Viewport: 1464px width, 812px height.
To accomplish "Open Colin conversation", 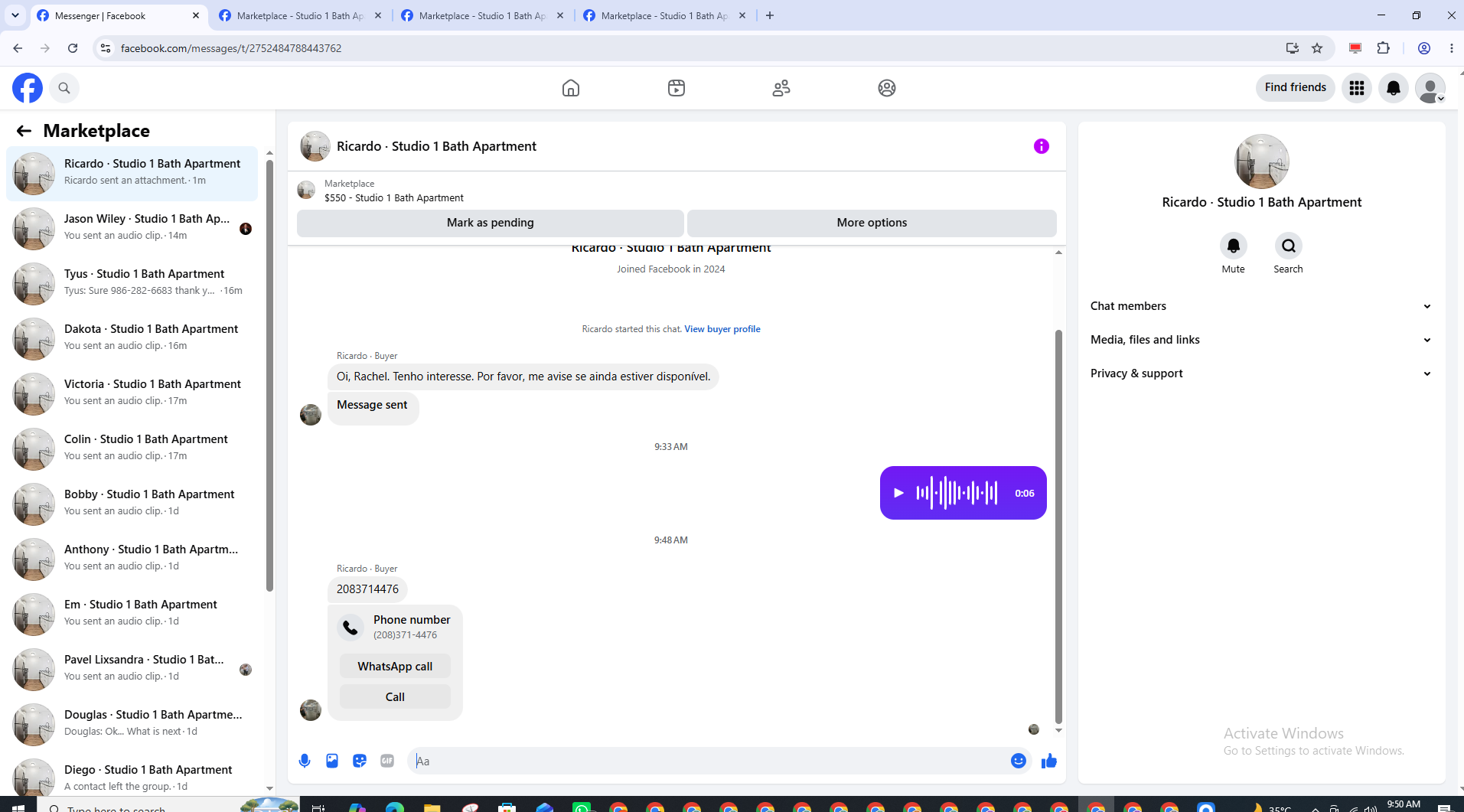I will [x=132, y=449].
